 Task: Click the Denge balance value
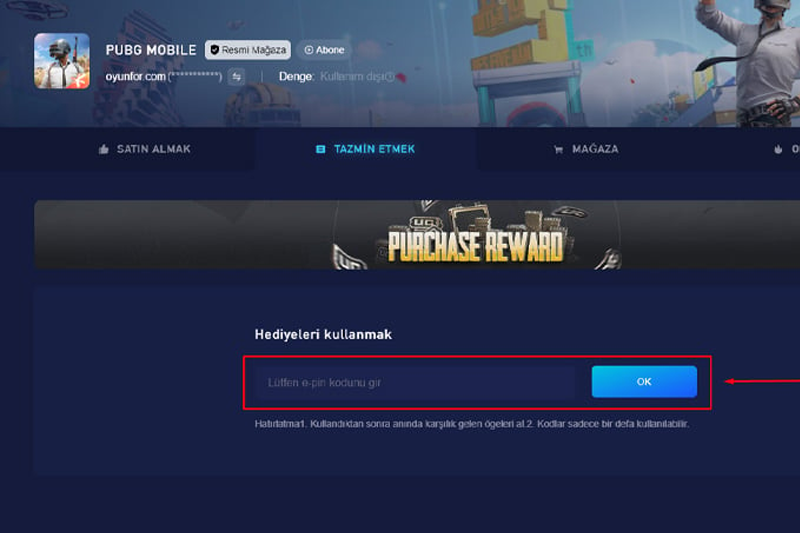point(353,77)
